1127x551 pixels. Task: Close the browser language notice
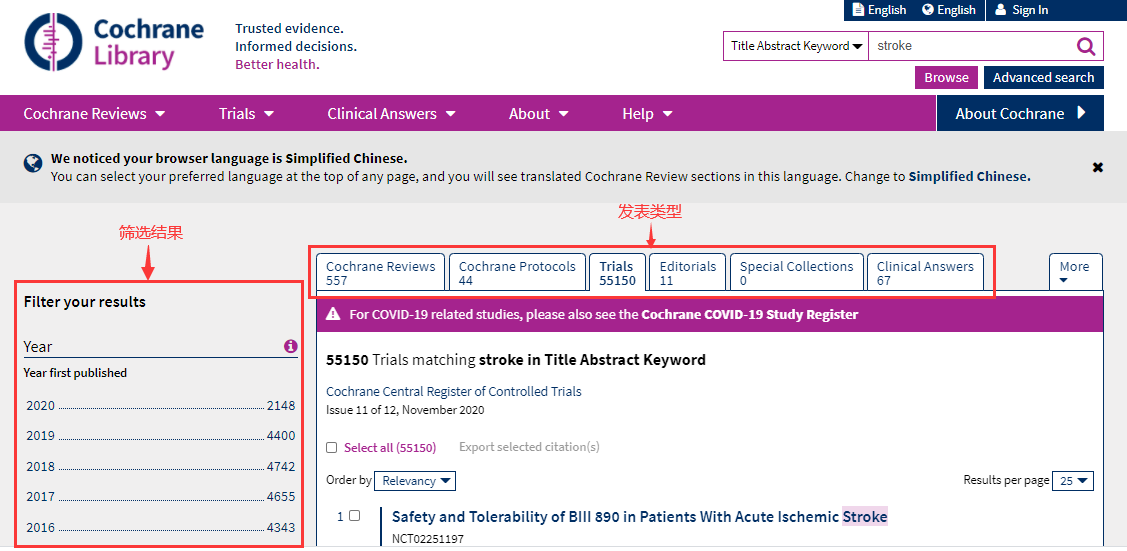1098,167
